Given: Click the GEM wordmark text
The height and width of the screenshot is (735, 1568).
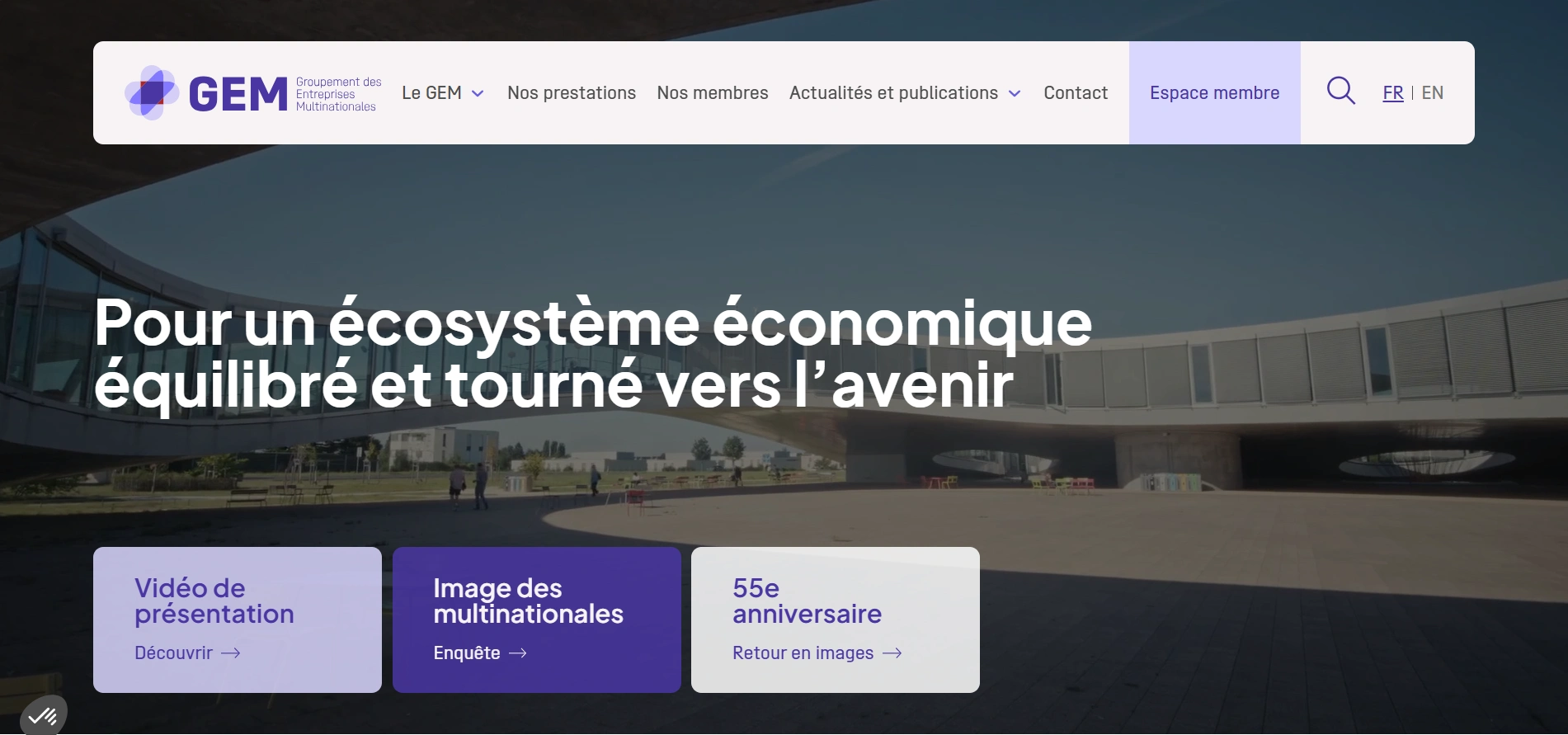Looking at the screenshot, I should tap(238, 94).
